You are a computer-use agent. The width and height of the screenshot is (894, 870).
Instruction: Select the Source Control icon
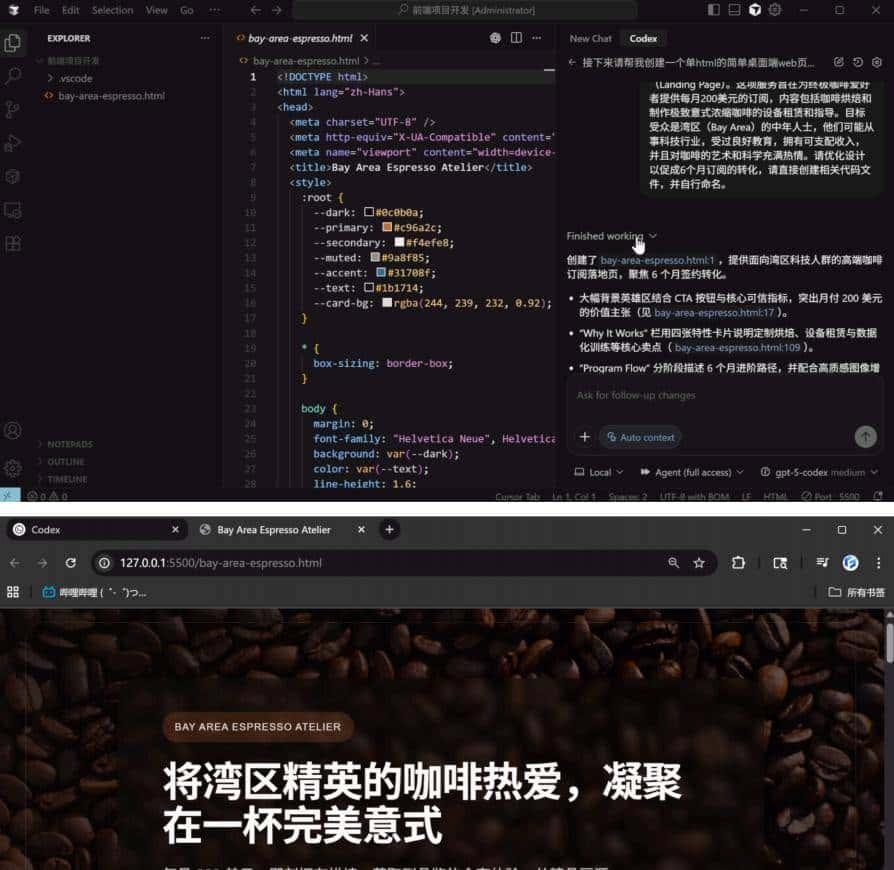pyautogui.click(x=13, y=108)
